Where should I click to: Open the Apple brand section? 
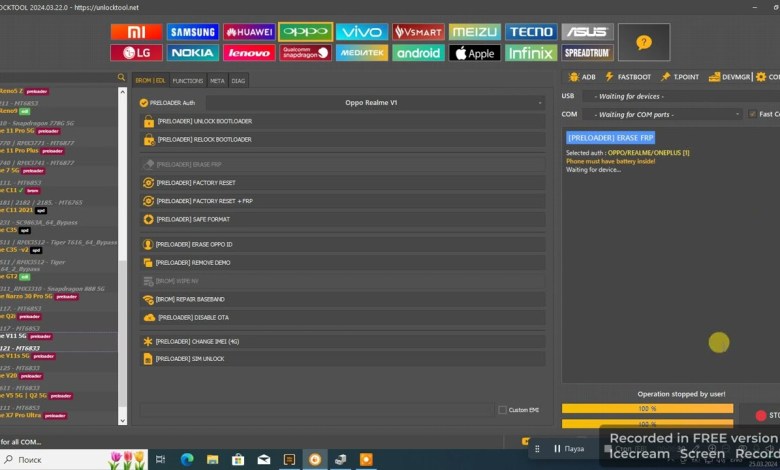pos(474,52)
